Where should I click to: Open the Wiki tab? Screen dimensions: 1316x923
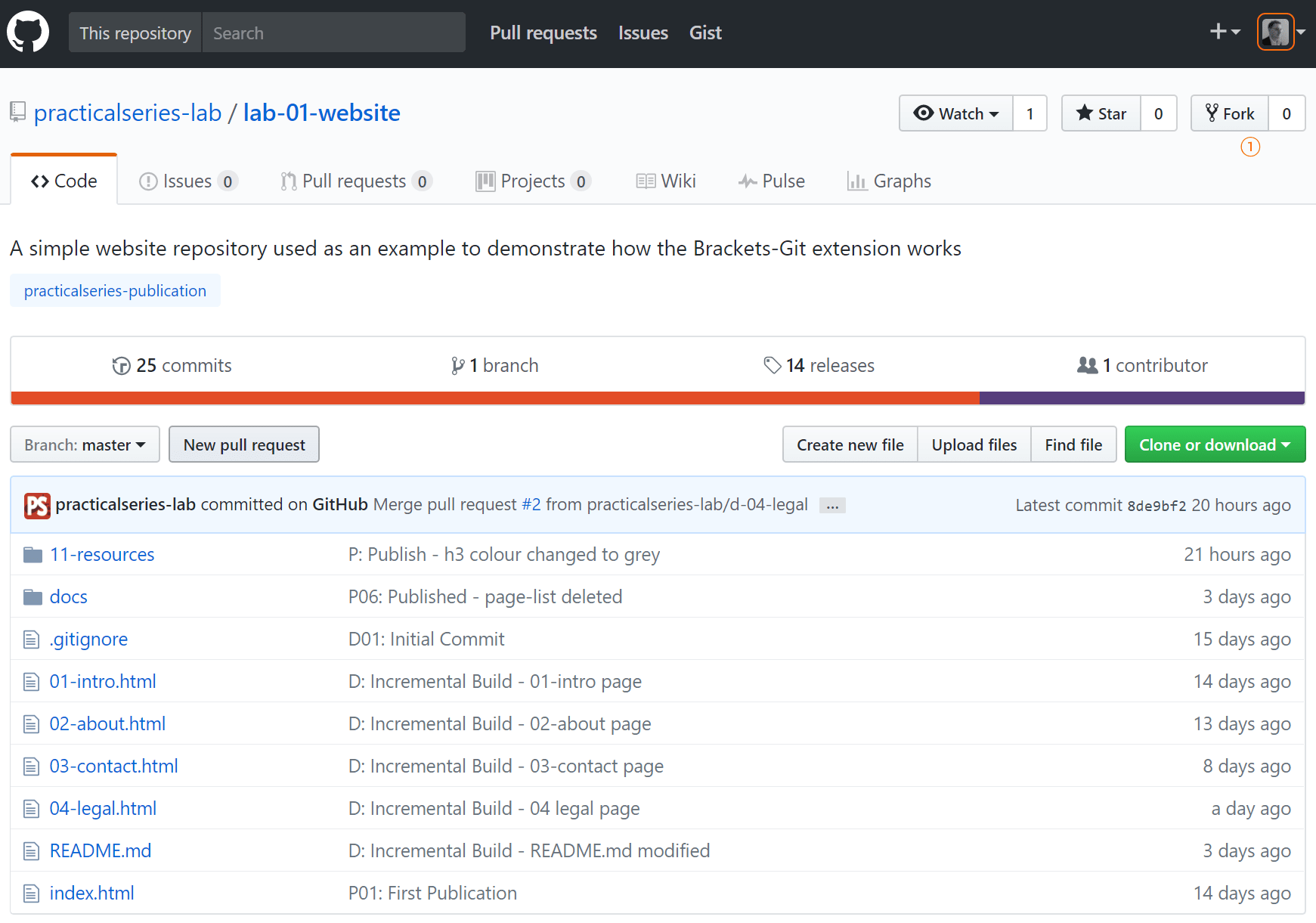tap(666, 181)
